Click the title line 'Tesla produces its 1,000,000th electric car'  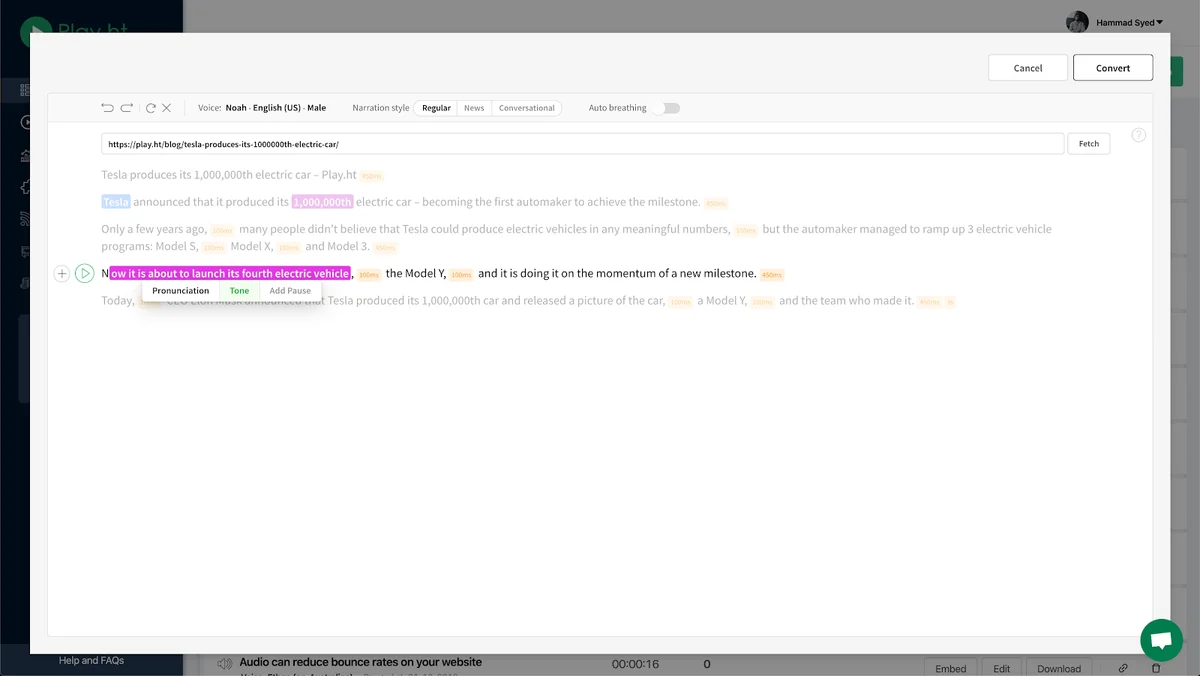(x=204, y=175)
